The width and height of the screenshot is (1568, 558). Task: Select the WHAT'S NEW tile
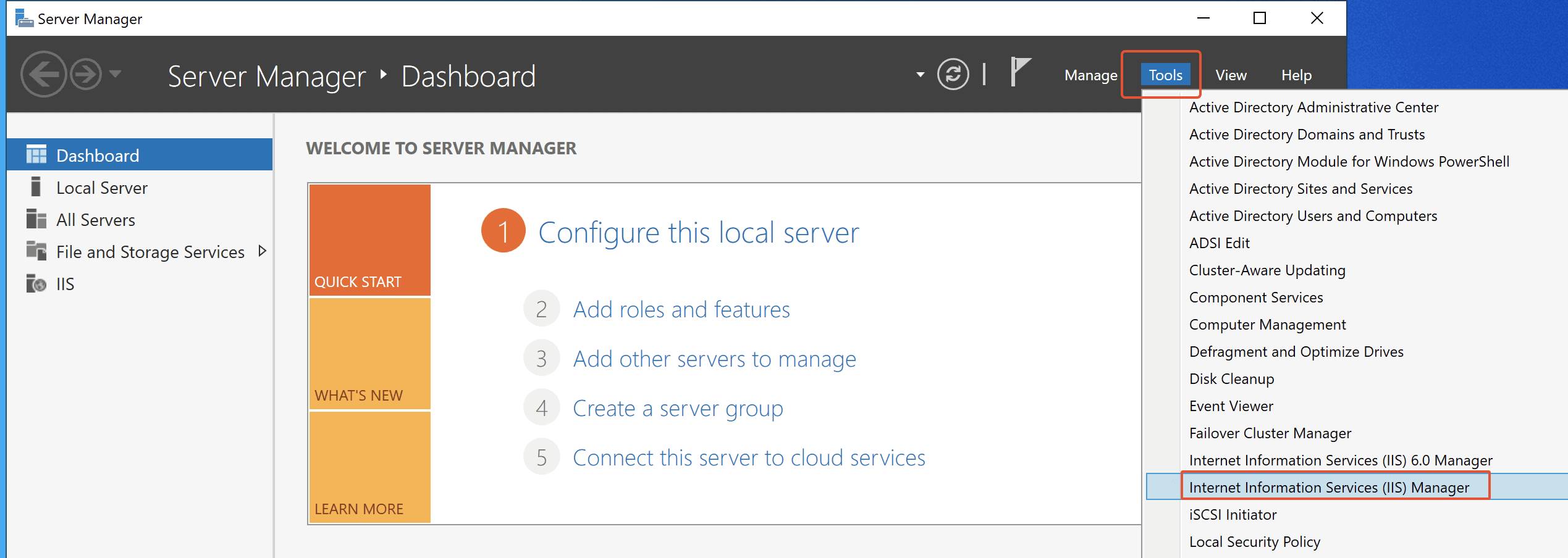pos(370,353)
